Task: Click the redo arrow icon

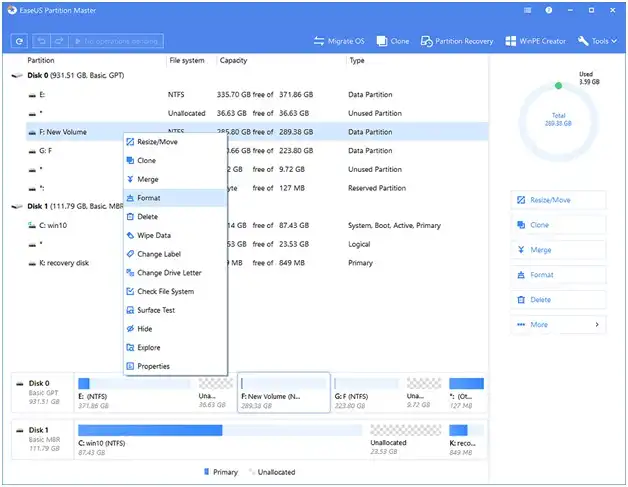Action: click(59, 41)
